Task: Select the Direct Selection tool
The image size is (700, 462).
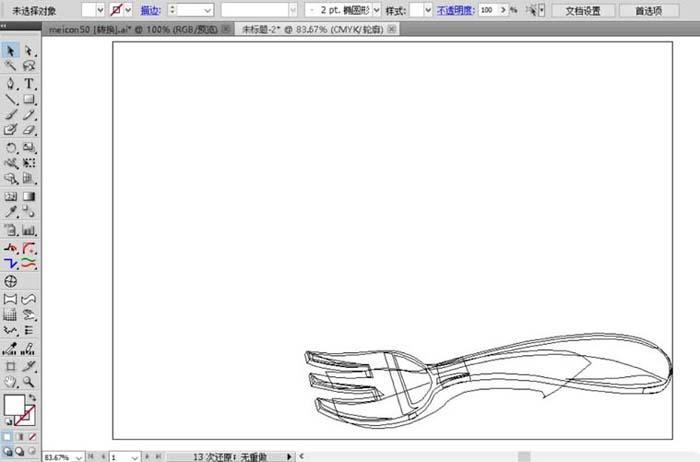Action: coord(30,50)
